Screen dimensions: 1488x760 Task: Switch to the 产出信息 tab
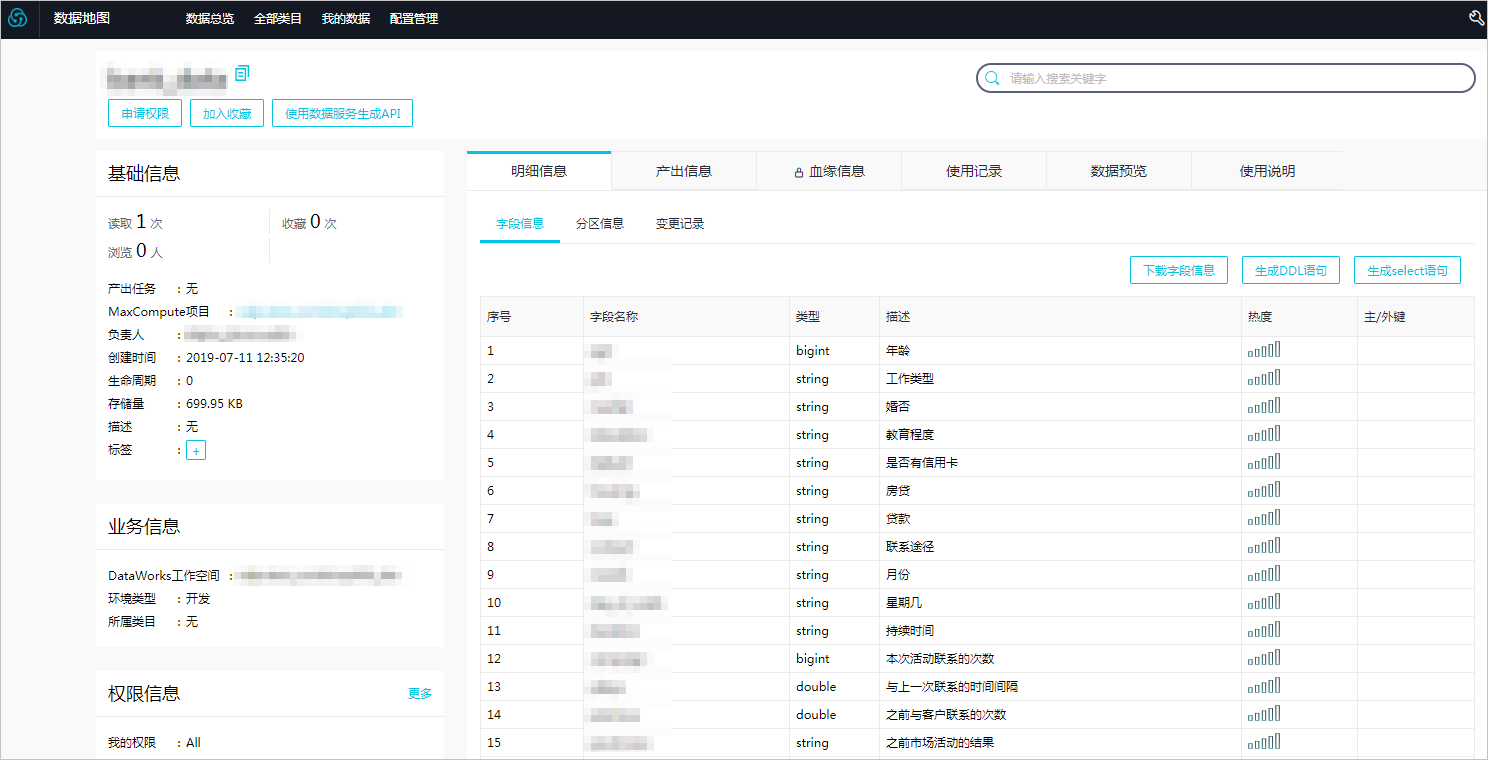[684, 171]
